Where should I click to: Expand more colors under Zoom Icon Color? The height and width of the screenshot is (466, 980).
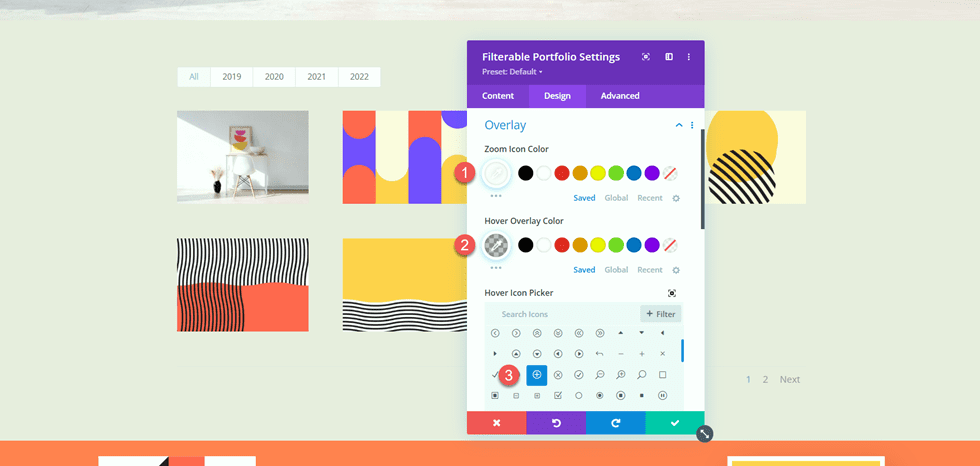coord(496,196)
